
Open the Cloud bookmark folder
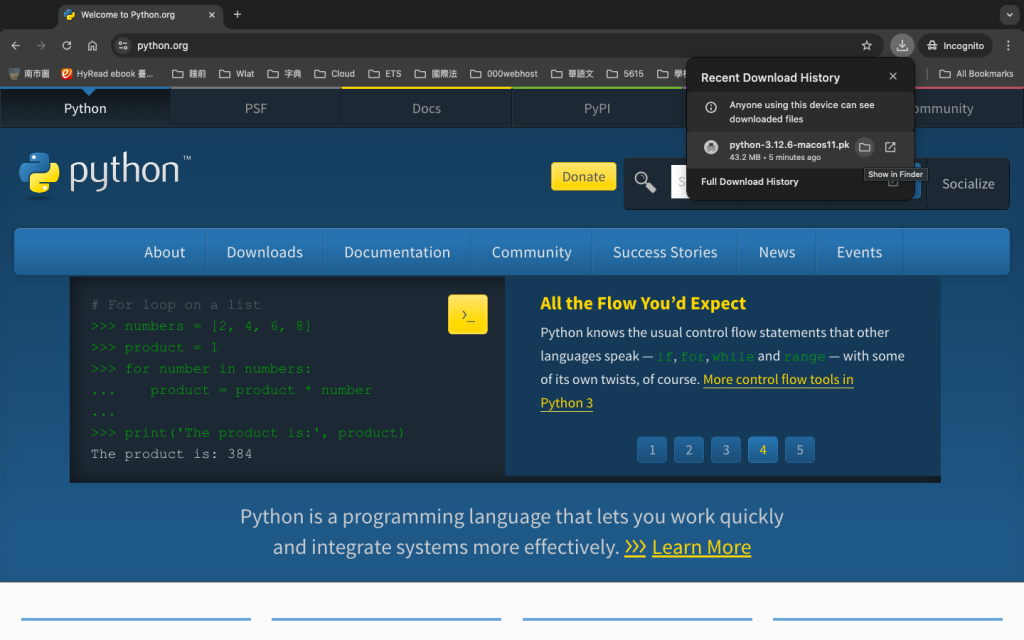pos(334,74)
